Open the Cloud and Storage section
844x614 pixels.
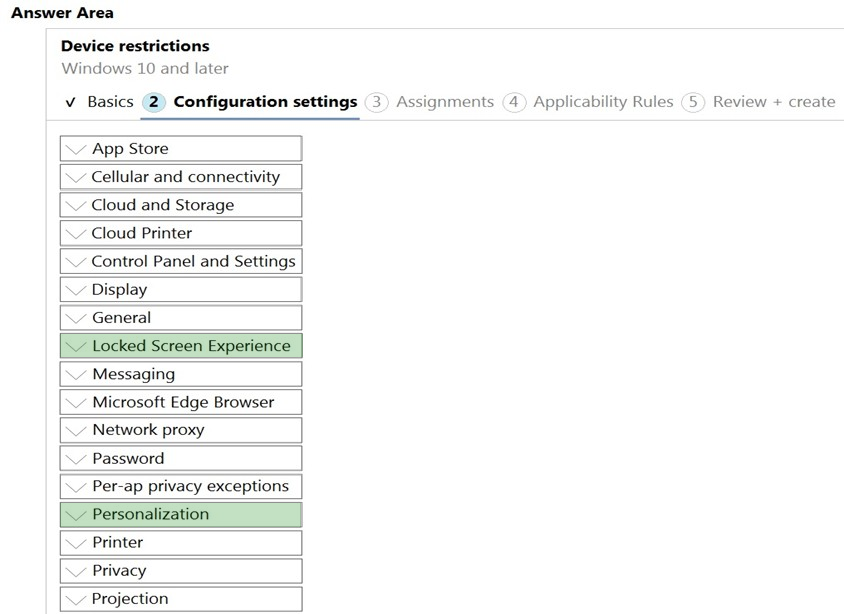181,205
